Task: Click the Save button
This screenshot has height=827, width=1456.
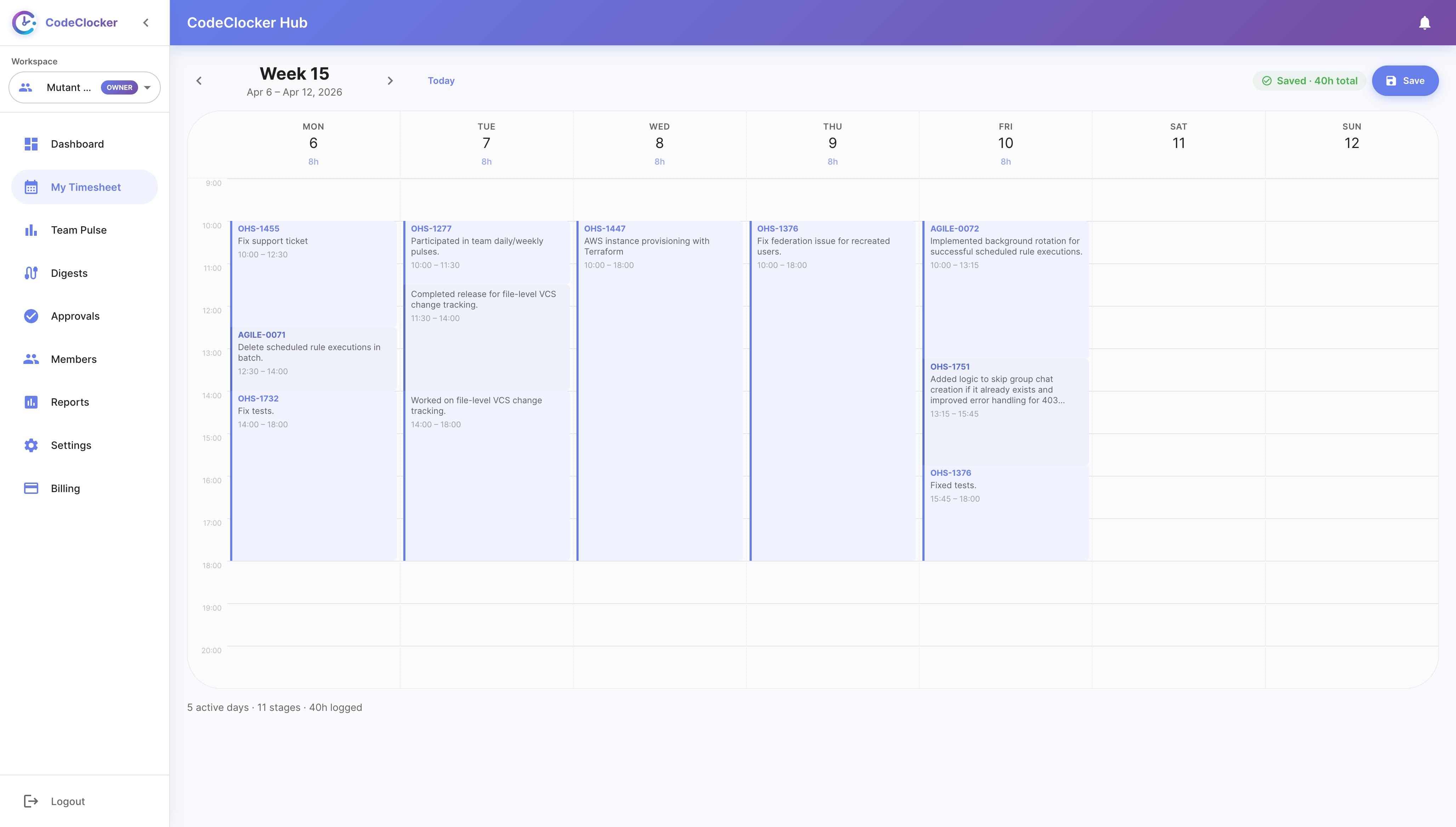Action: (1405, 80)
